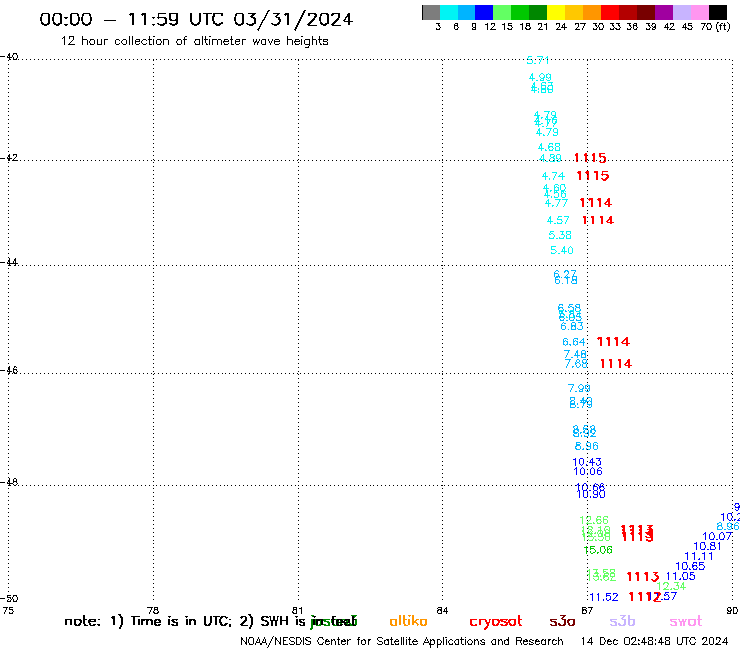The height and width of the screenshot is (650, 740).
Task: Click the wave height value 12.66
Action: (x=594, y=520)
